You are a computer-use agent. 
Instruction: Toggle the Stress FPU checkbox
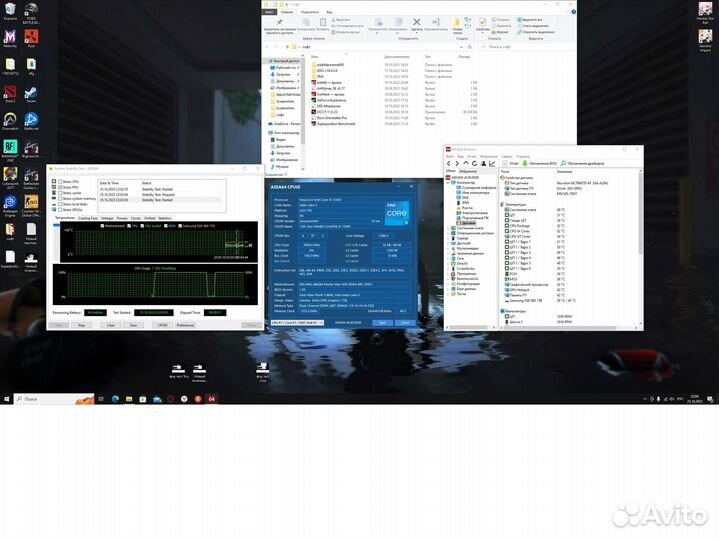click(60, 187)
